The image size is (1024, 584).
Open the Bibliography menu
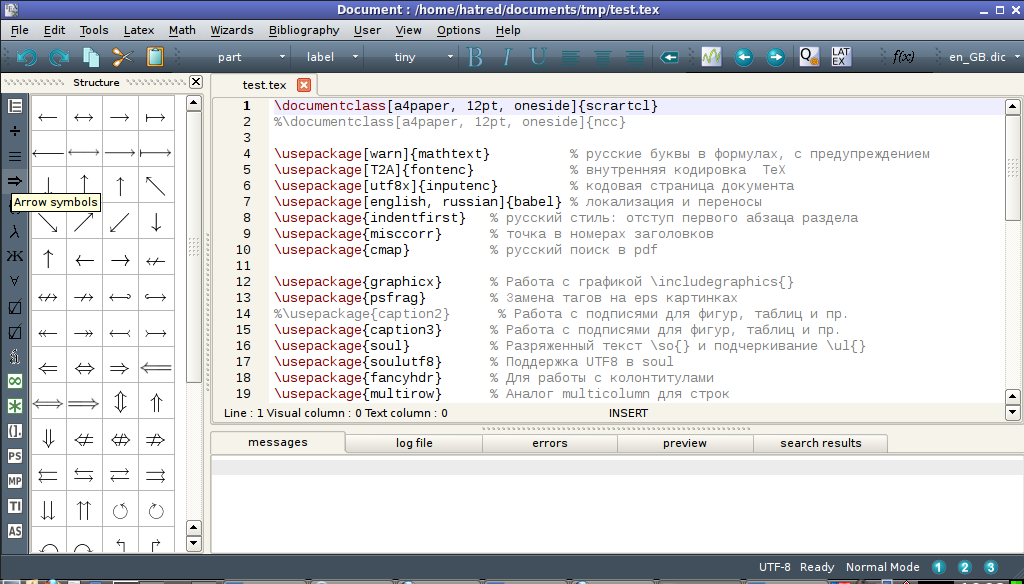304,30
